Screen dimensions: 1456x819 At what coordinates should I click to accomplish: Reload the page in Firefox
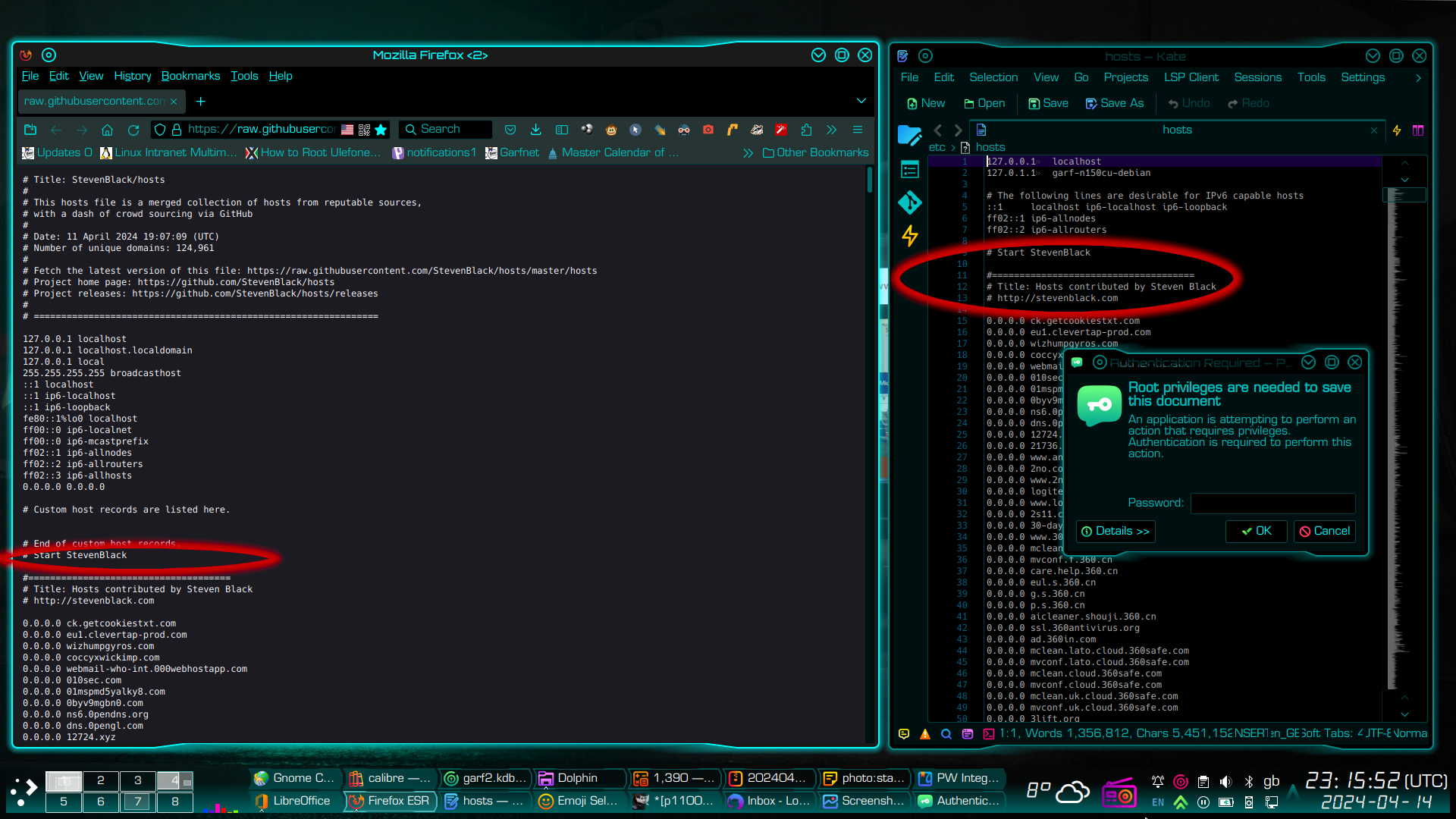tap(133, 130)
